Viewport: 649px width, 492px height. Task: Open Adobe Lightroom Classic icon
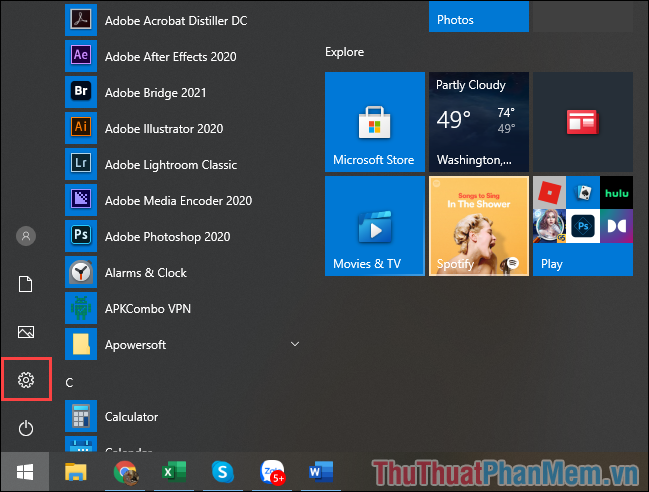(81, 164)
